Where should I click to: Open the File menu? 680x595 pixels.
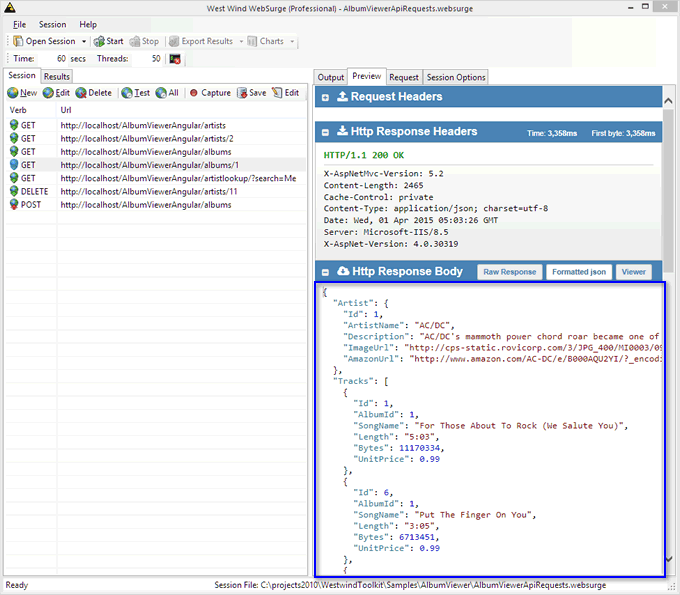coord(19,24)
